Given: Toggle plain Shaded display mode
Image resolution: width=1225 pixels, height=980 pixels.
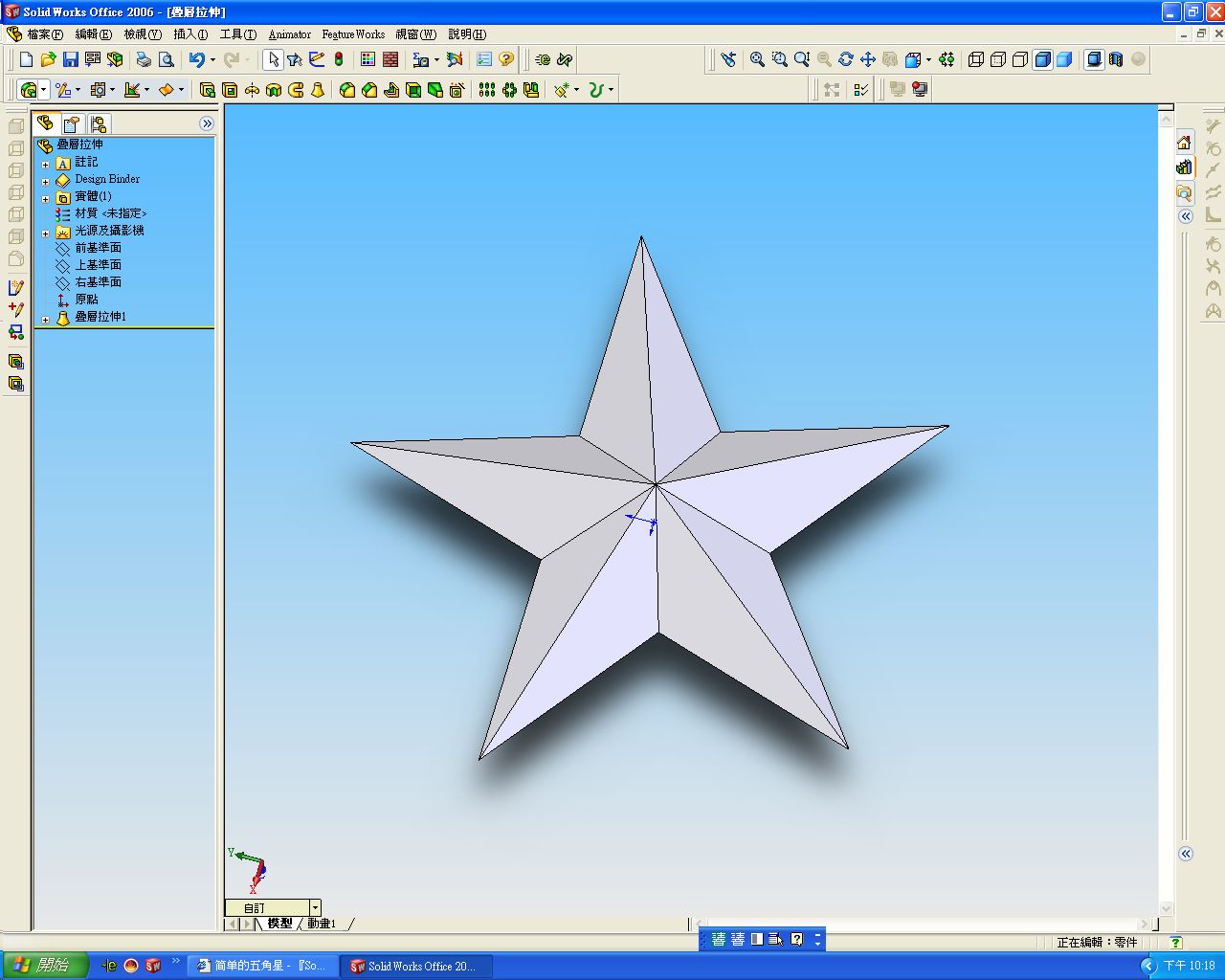Looking at the screenshot, I should coord(1064,59).
